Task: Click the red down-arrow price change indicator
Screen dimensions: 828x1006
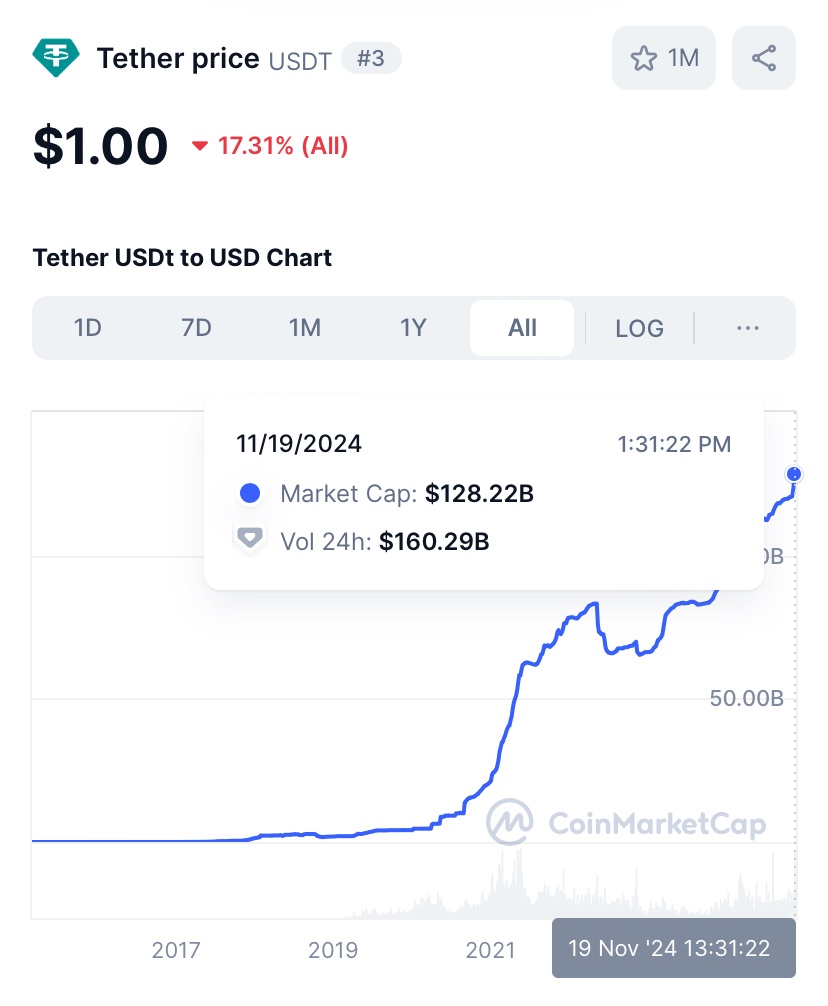Action: [200, 147]
